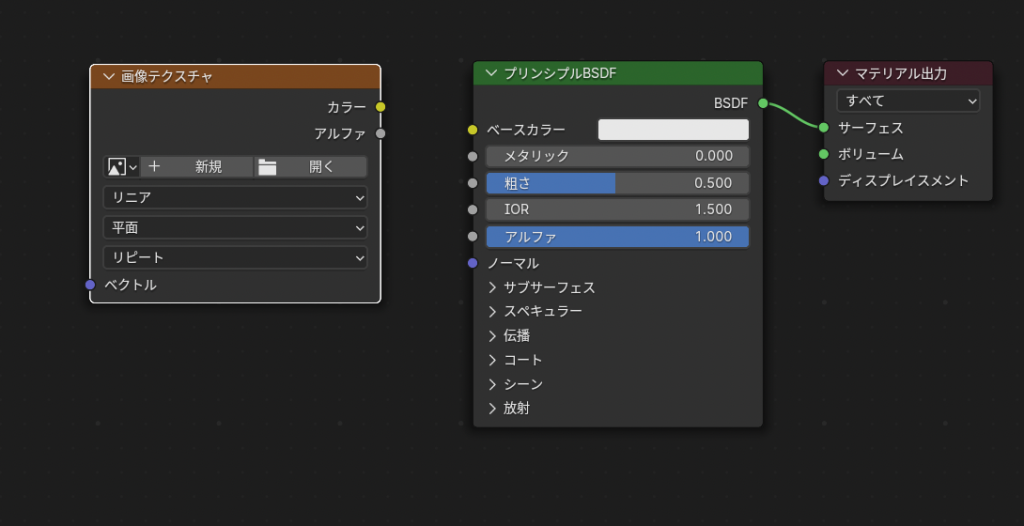Click the purple ベクトル input socket
Screen dimensions: 1024x526
[x=90, y=285]
